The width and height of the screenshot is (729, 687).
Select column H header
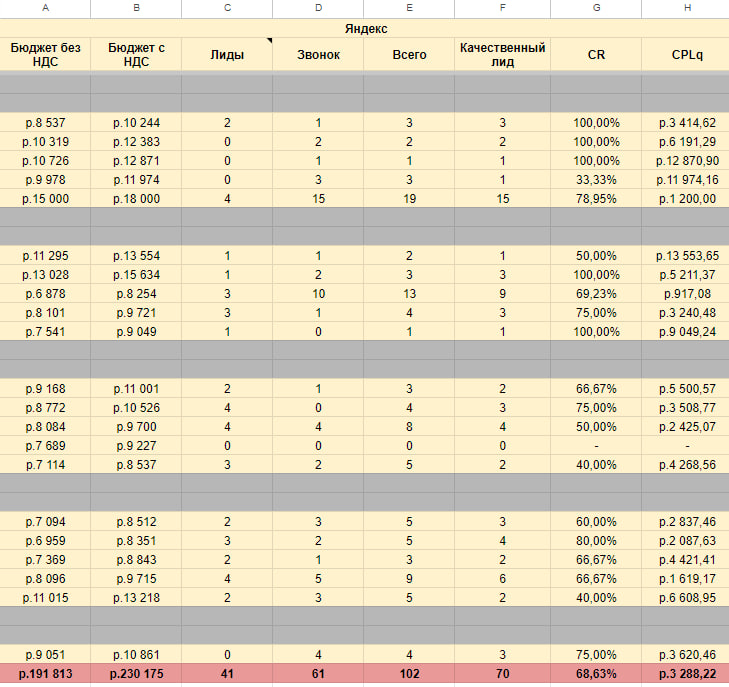click(x=686, y=9)
